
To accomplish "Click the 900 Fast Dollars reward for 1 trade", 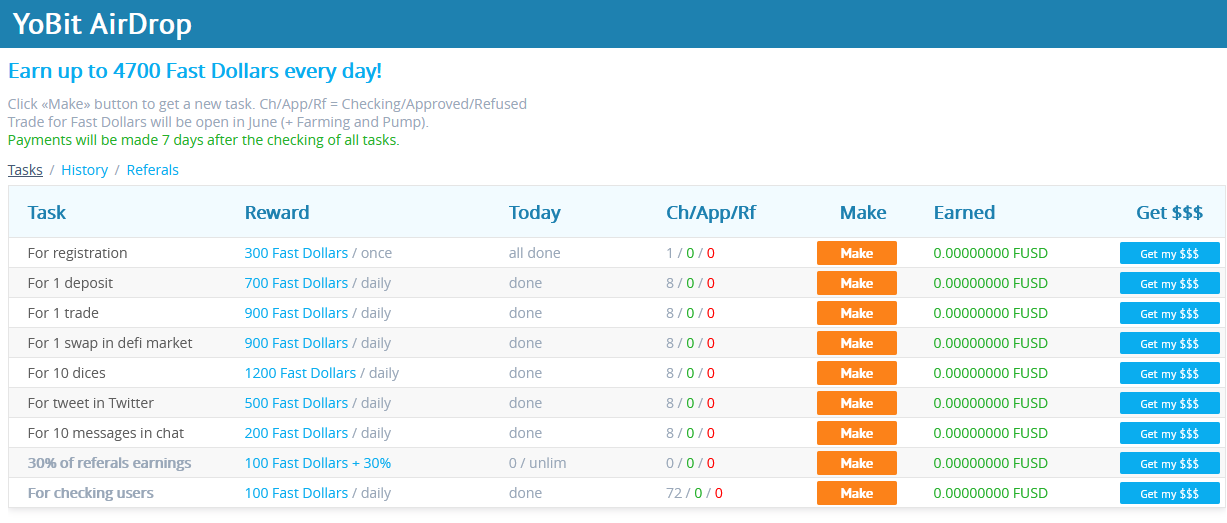I will [x=296, y=313].
